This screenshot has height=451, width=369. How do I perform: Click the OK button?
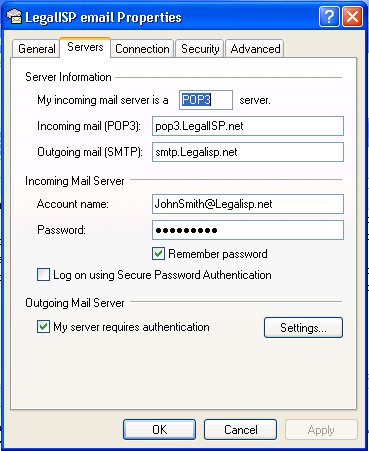pyautogui.click(x=159, y=430)
